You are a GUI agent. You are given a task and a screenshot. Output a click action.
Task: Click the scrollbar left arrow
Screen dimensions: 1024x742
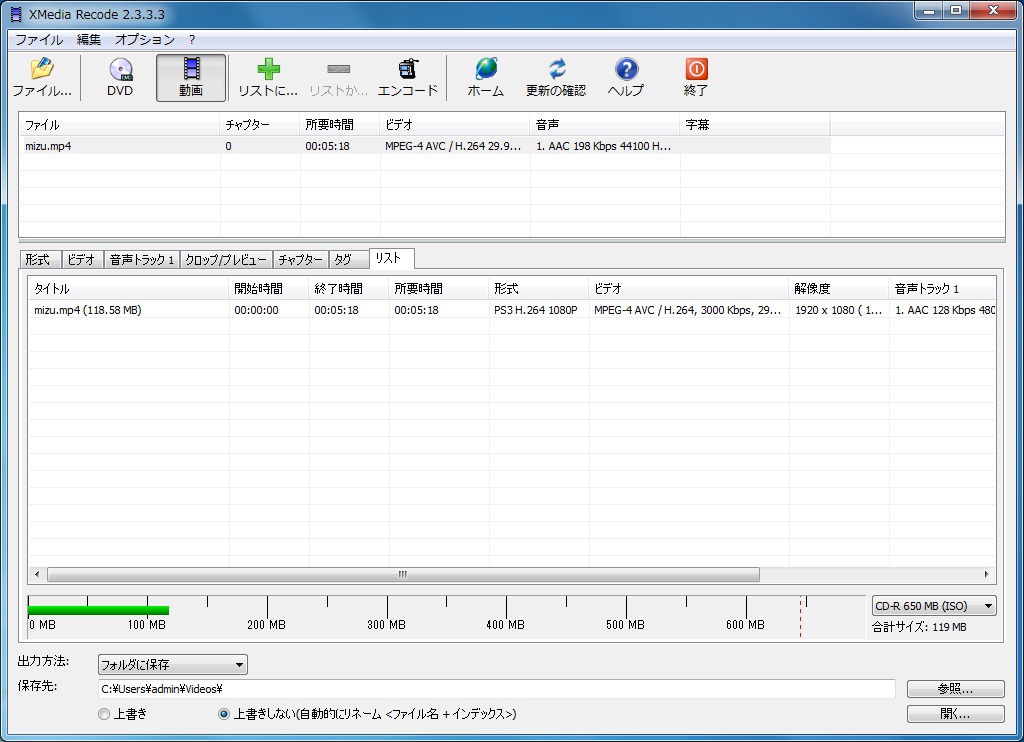point(37,575)
